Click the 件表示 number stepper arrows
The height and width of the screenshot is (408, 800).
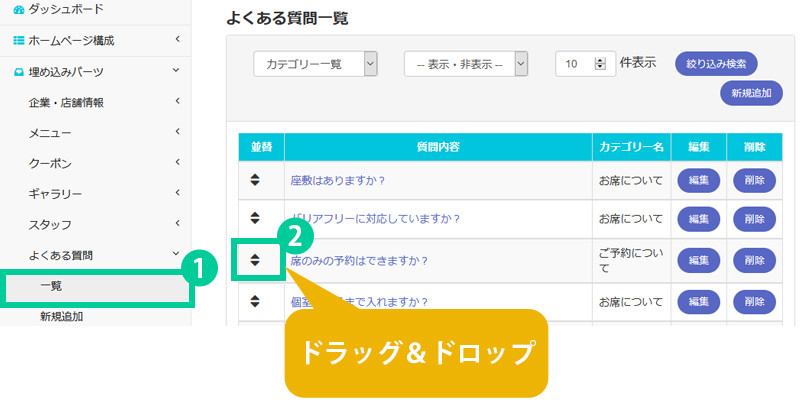coord(599,63)
